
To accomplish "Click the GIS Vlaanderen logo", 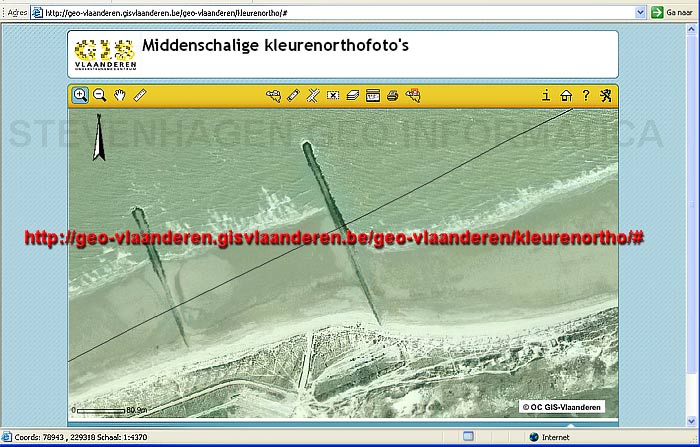I will 105,55.
